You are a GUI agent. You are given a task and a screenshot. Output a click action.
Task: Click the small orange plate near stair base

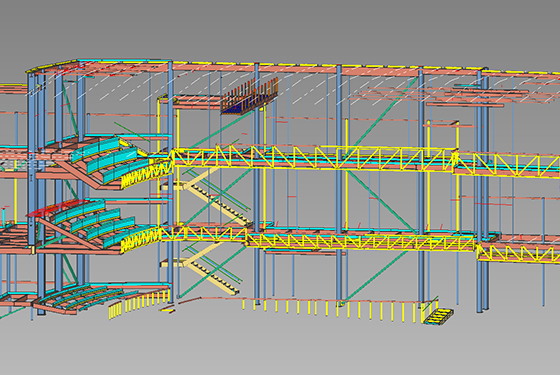click(167, 309)
